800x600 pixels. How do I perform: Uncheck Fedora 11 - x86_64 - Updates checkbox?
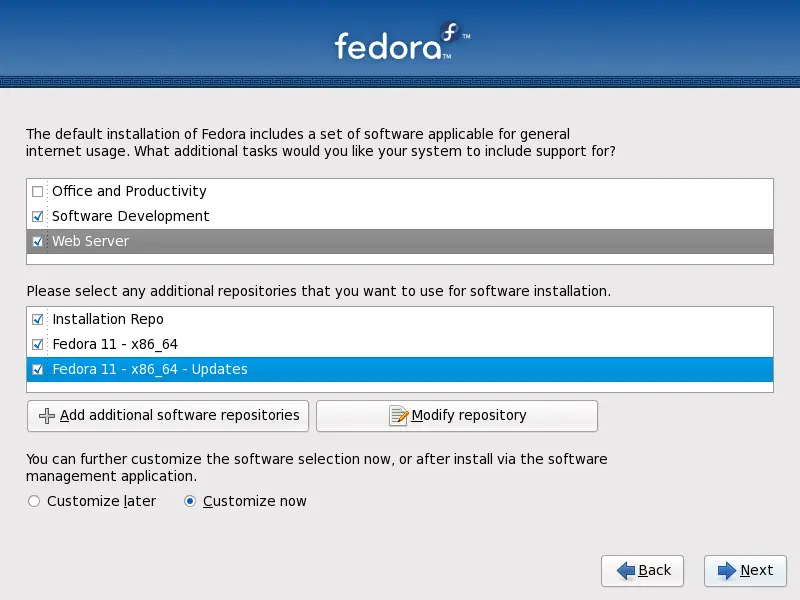[x=37, y=369]
